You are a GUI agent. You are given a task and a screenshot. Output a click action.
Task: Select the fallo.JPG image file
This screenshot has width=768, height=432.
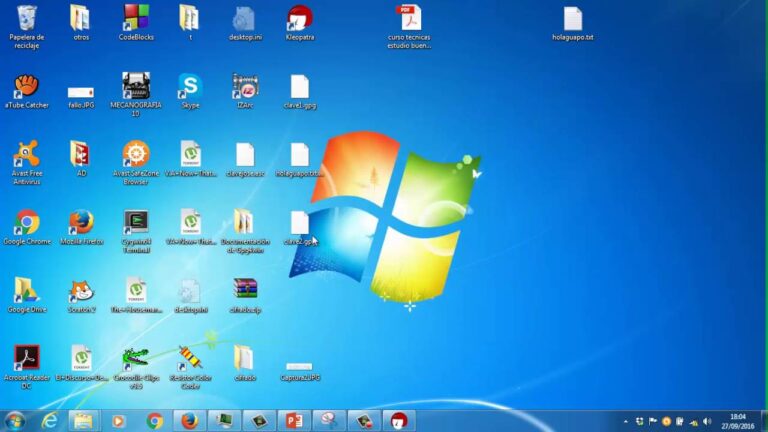(x=81, y=96)
